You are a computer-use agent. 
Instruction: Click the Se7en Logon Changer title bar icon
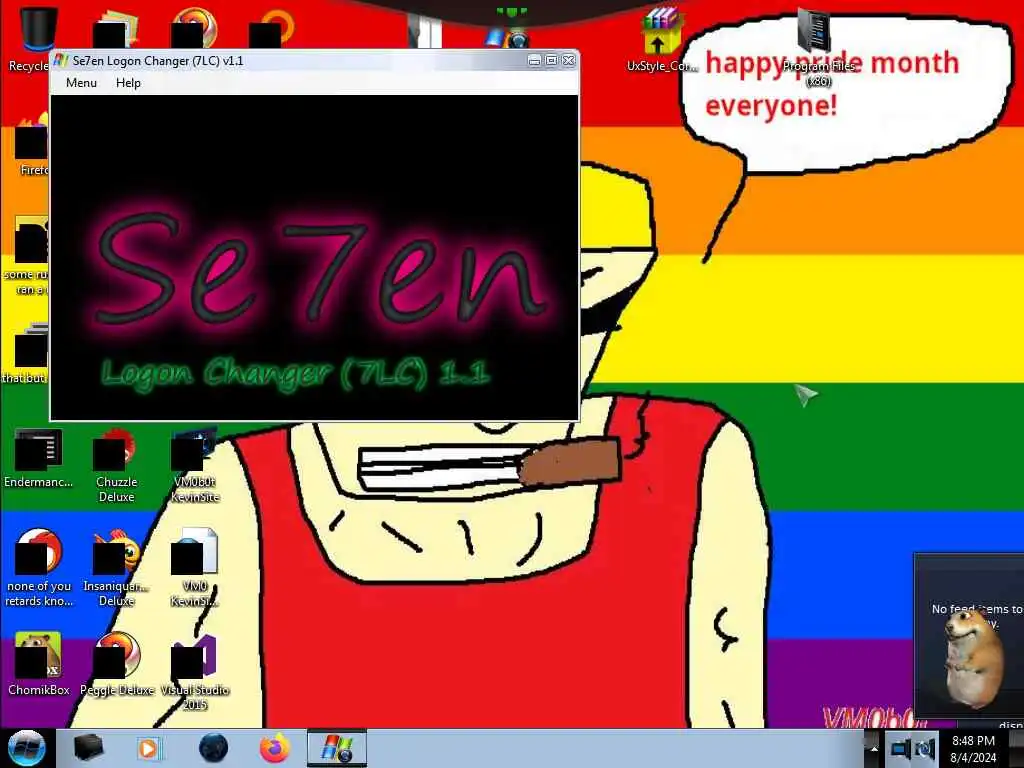click(61, 61)
